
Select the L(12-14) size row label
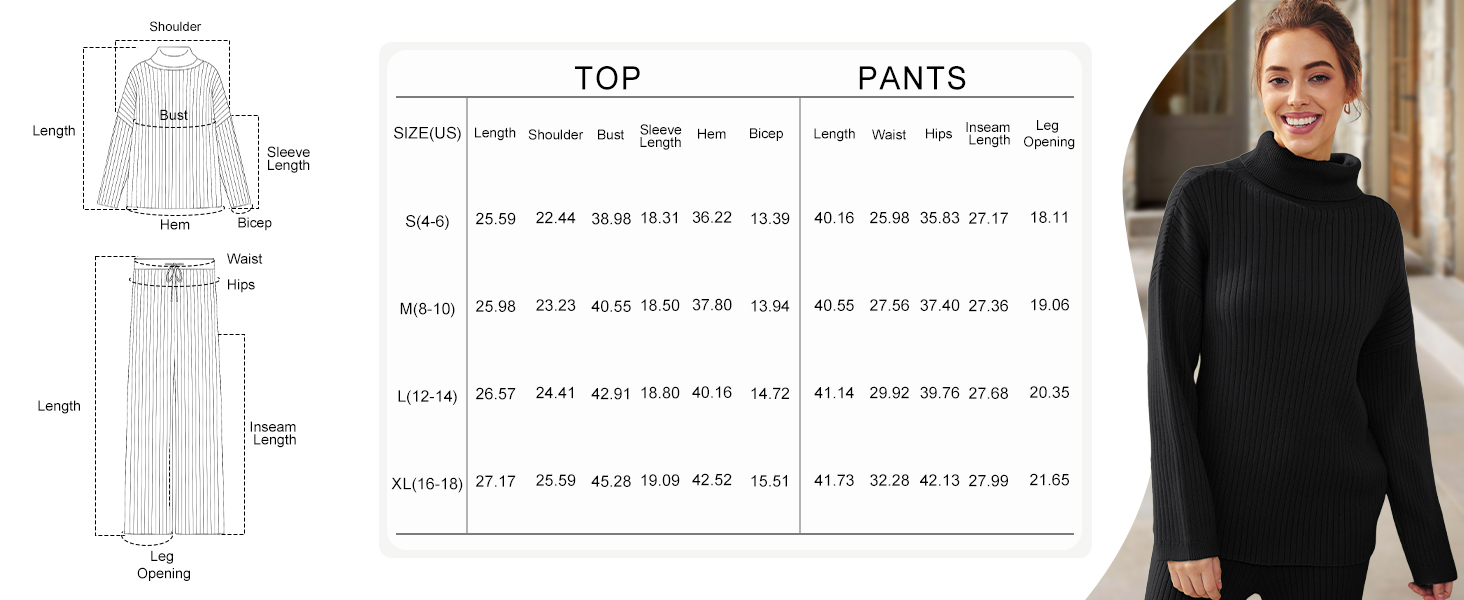pos(427,396)
